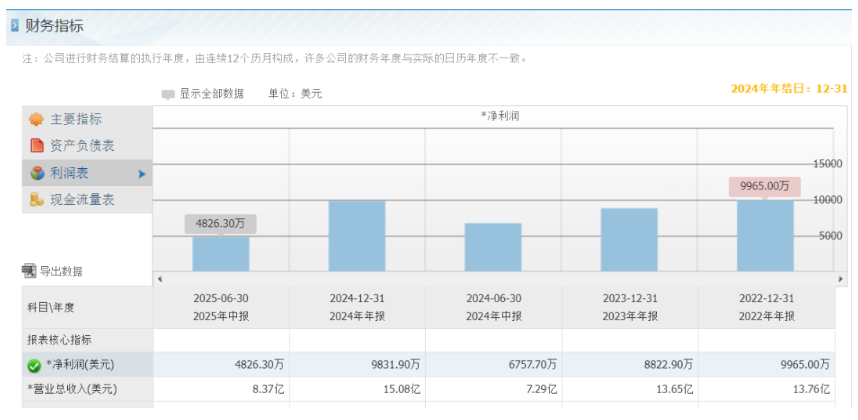858x420 pixels.
Task: Click the 显示全部数据 text button
Action: (211, 94)
